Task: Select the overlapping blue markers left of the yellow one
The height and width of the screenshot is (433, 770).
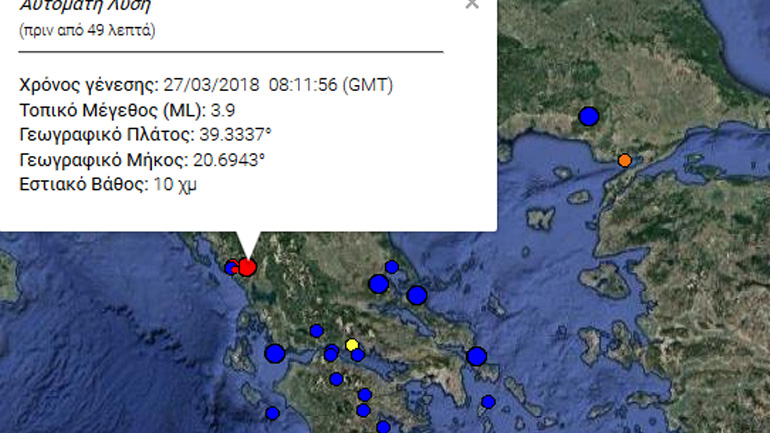Action: 331,353
